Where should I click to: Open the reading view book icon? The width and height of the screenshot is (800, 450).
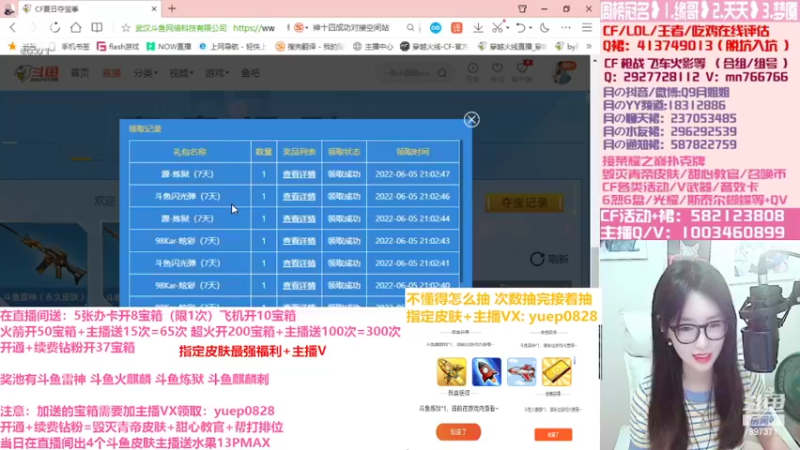pyautogui.click(x=96, y=28)
